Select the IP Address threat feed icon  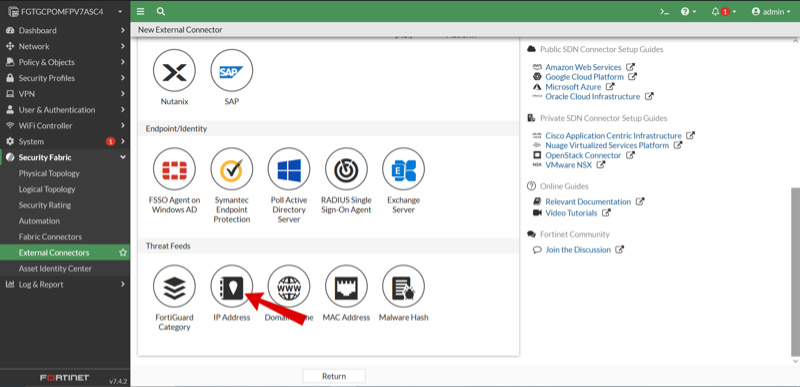[x=232, y=286]
